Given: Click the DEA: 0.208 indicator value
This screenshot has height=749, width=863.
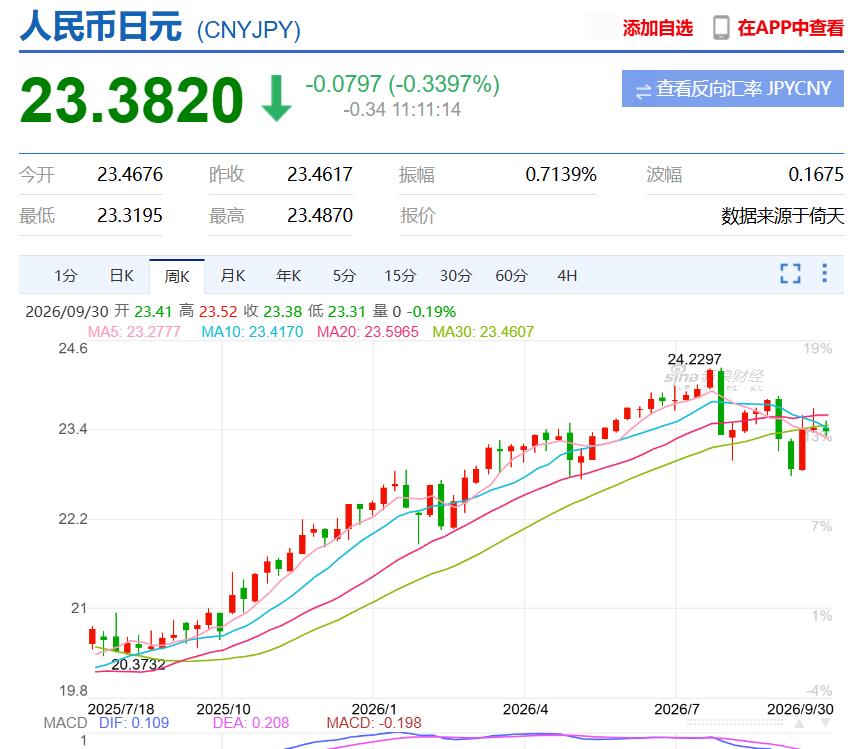Looking at the screenshot, I should tap(251, 723).
